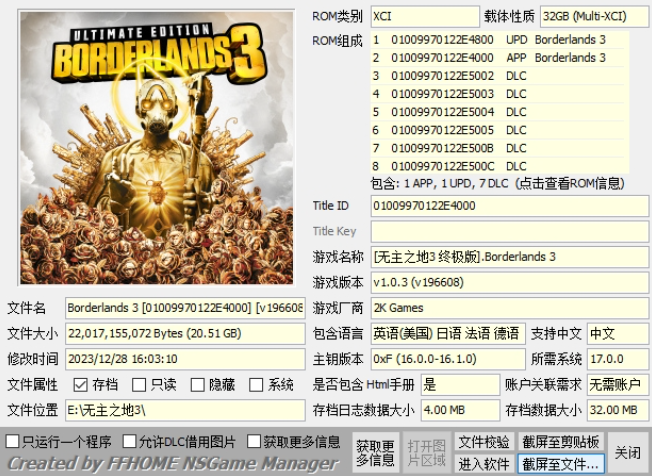The width and height of the screenshot is (652, 476).
Task: Click the 游戏名称 field
Action: pyautogui.click(x=509, y=257)
